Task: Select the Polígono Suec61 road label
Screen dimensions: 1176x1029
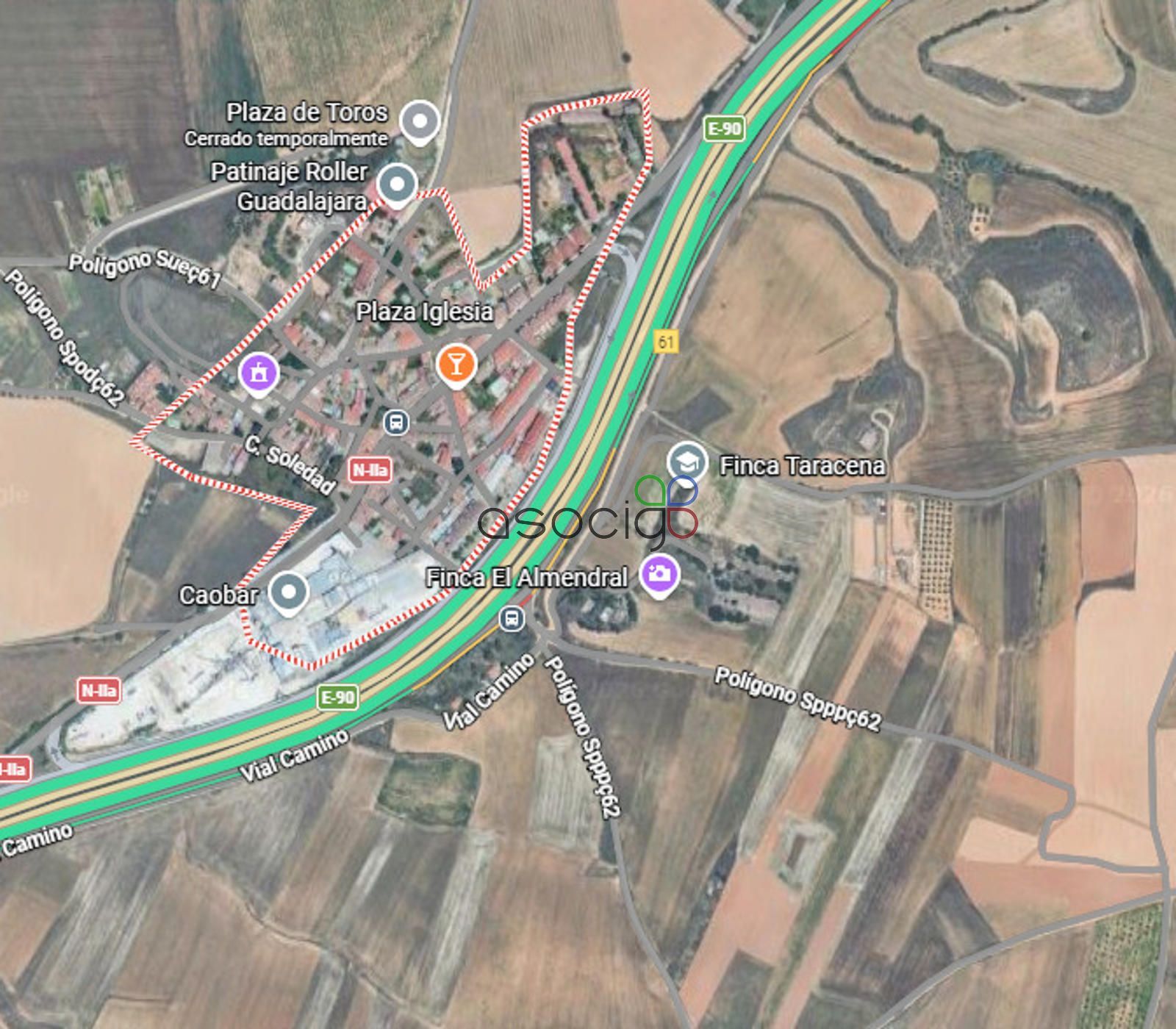Action: coord(145,269)
